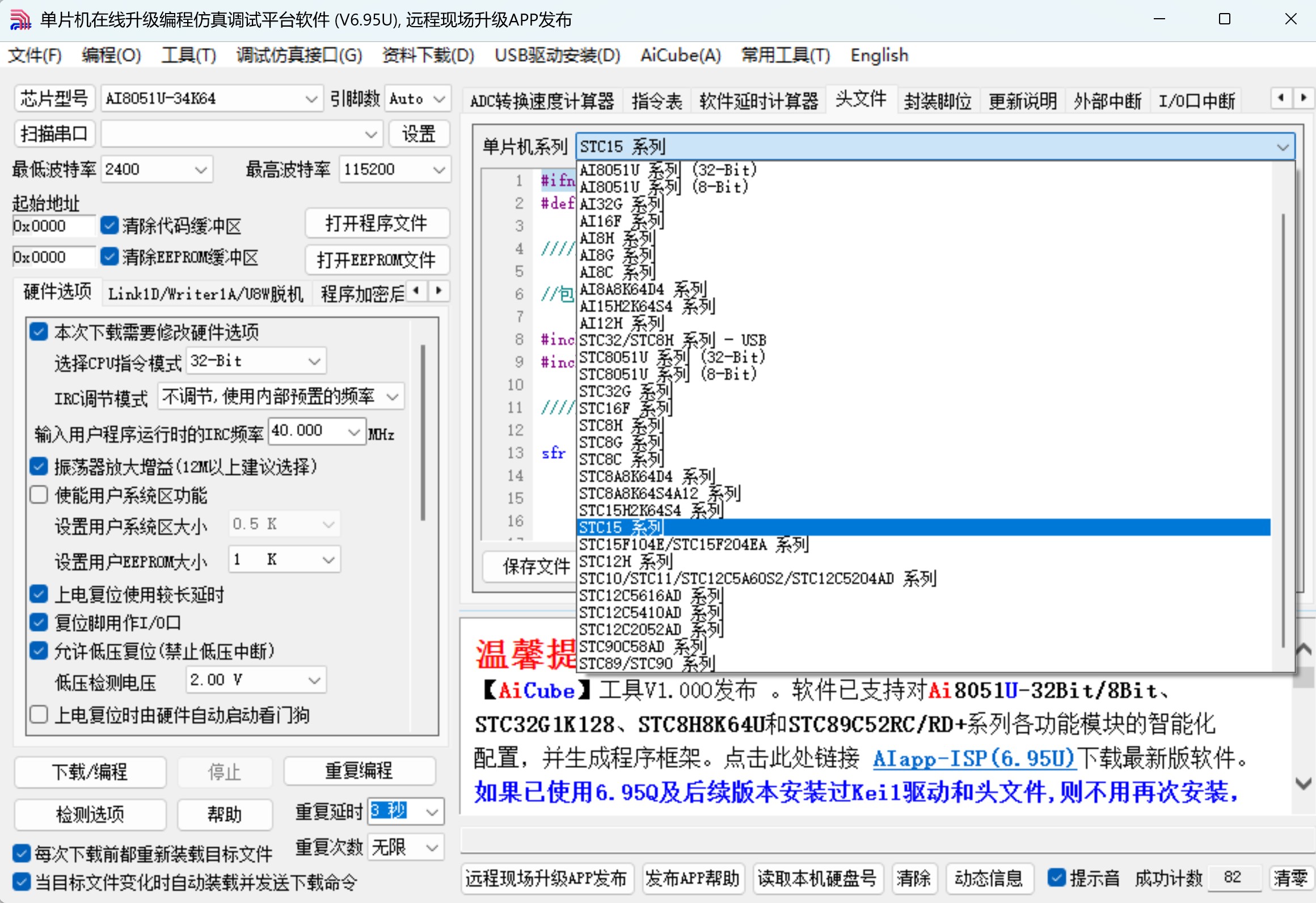Toggle 允许低压复位 checkbox
Viewport: 1316px width, 903px height.
coord(39,651)
